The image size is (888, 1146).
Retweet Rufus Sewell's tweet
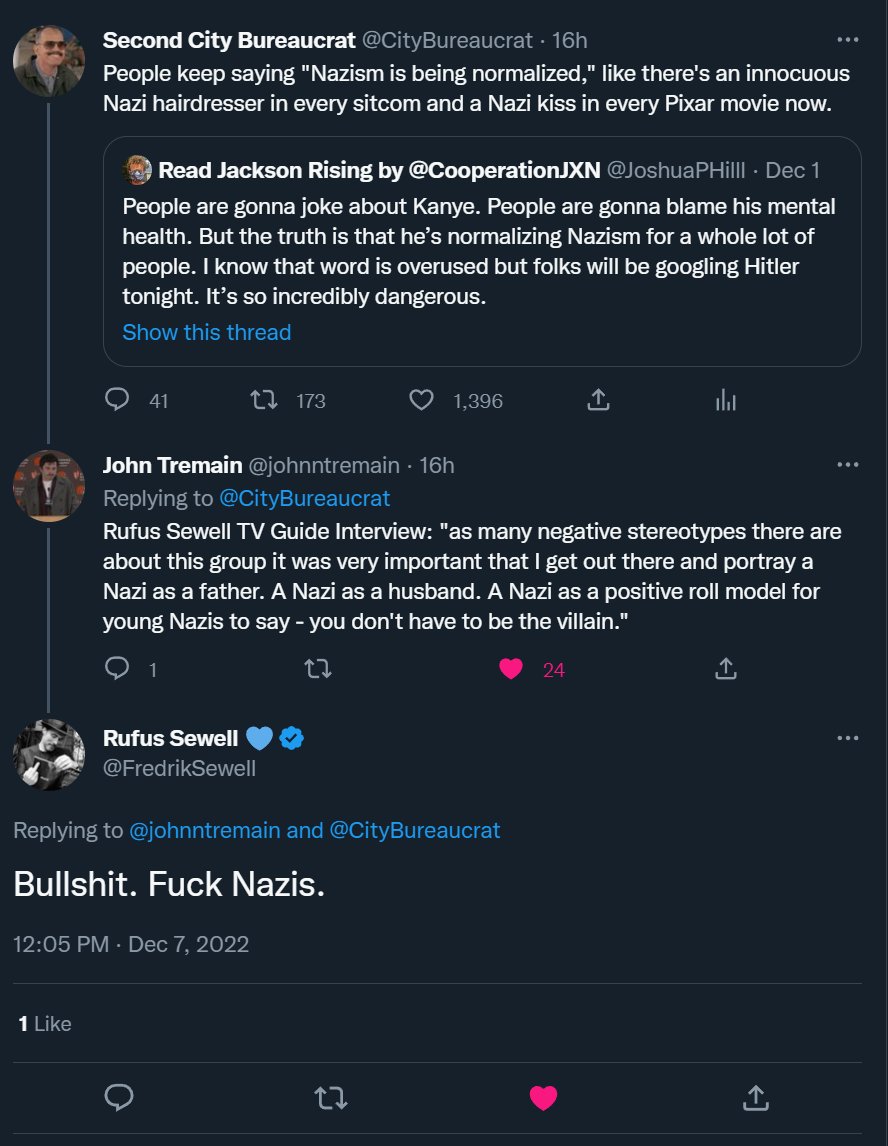click(331, 1097)
